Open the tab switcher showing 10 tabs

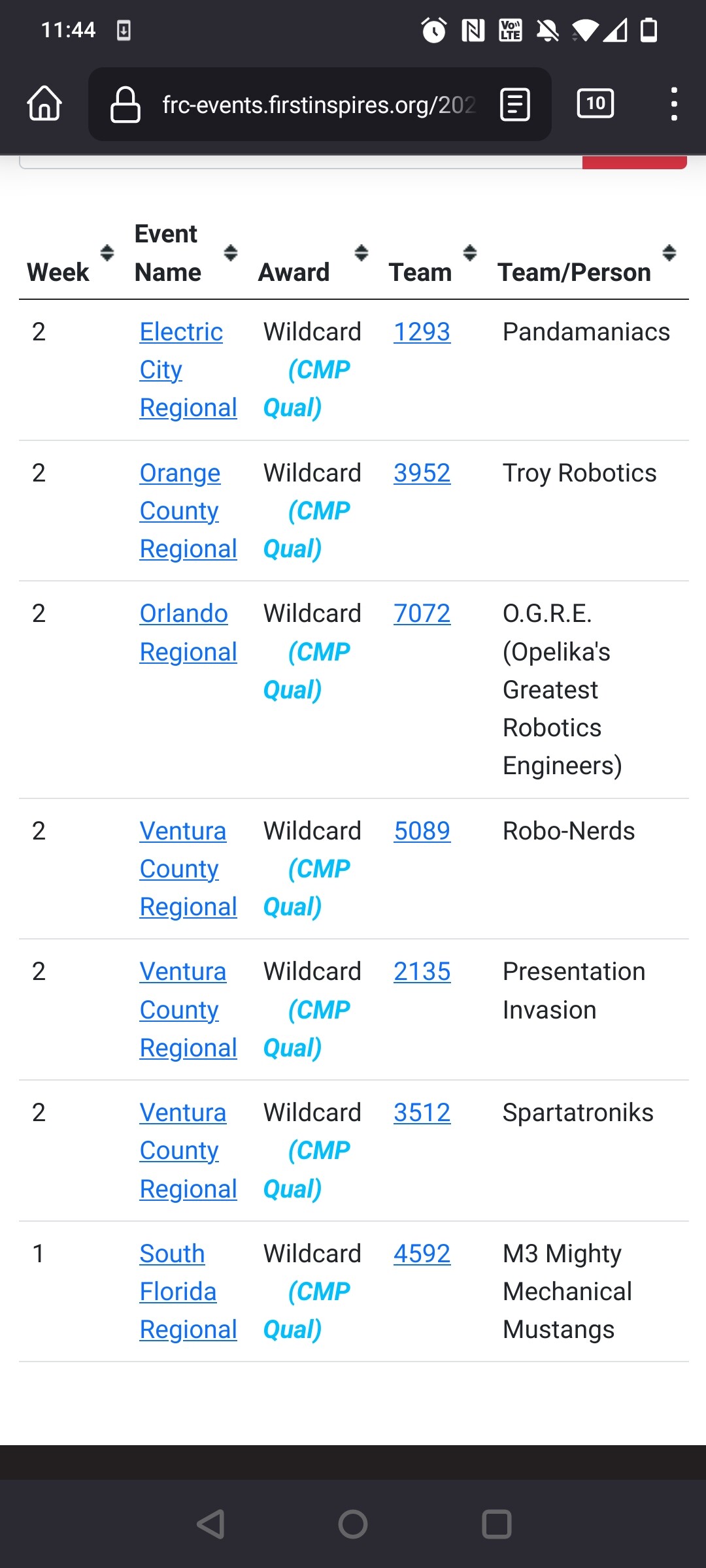point(596,103)
